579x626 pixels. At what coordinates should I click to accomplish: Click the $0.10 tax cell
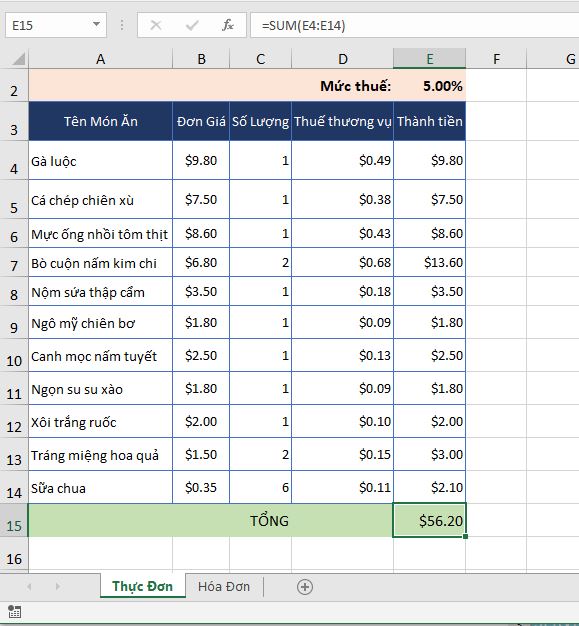pyautogui.click(x=343, y=422)
